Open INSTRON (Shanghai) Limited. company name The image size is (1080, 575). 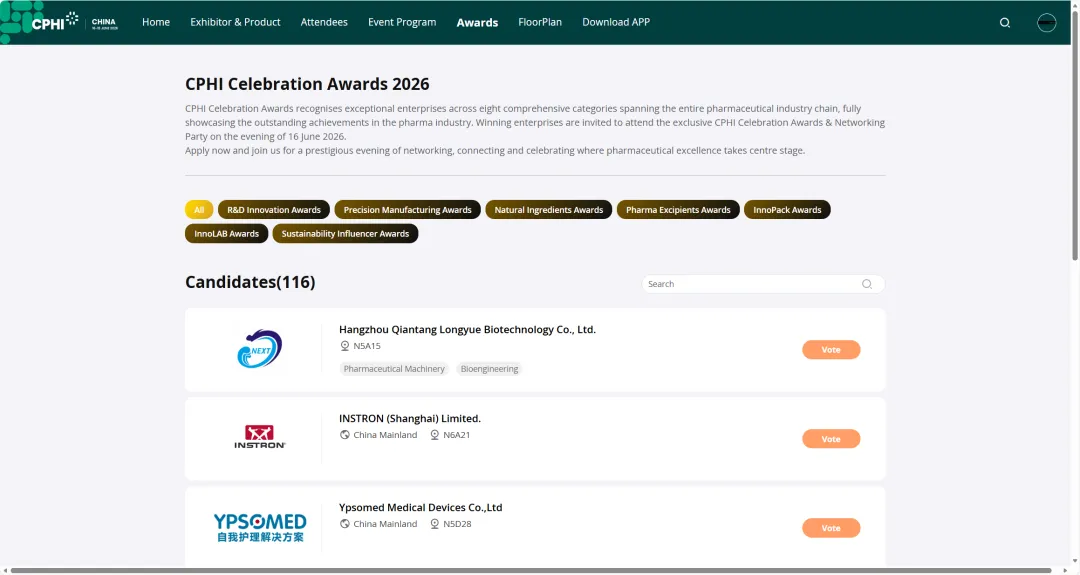410,418
